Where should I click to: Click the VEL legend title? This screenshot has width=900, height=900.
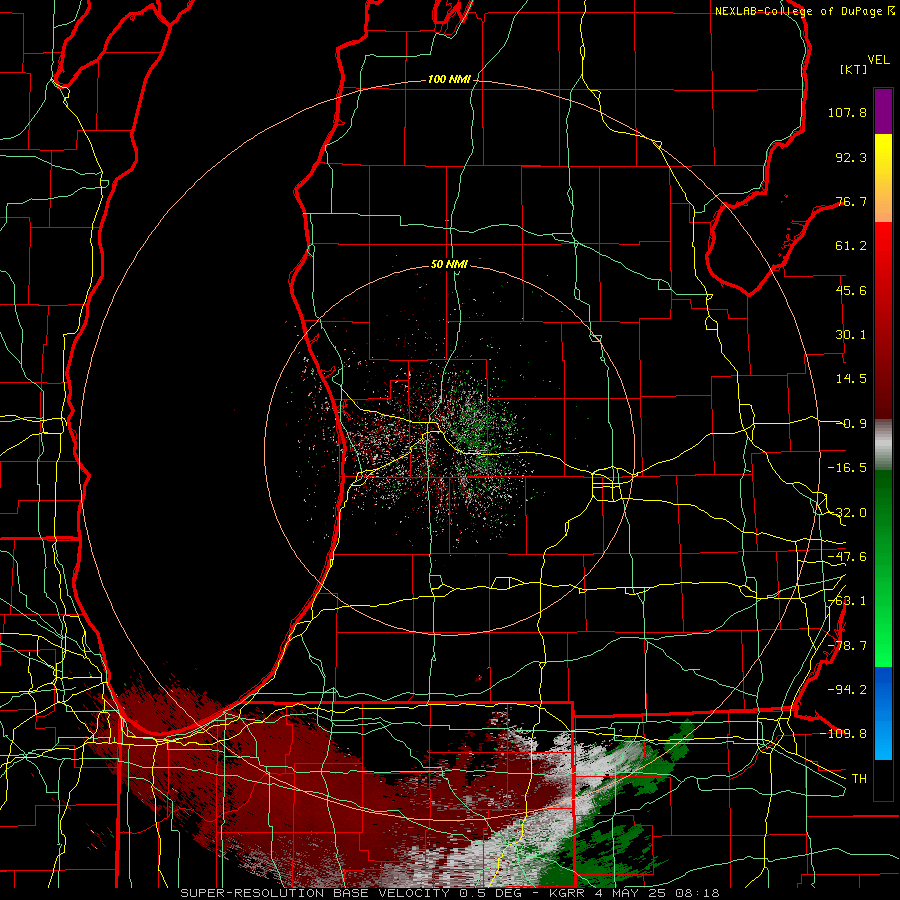pos(878,60)
